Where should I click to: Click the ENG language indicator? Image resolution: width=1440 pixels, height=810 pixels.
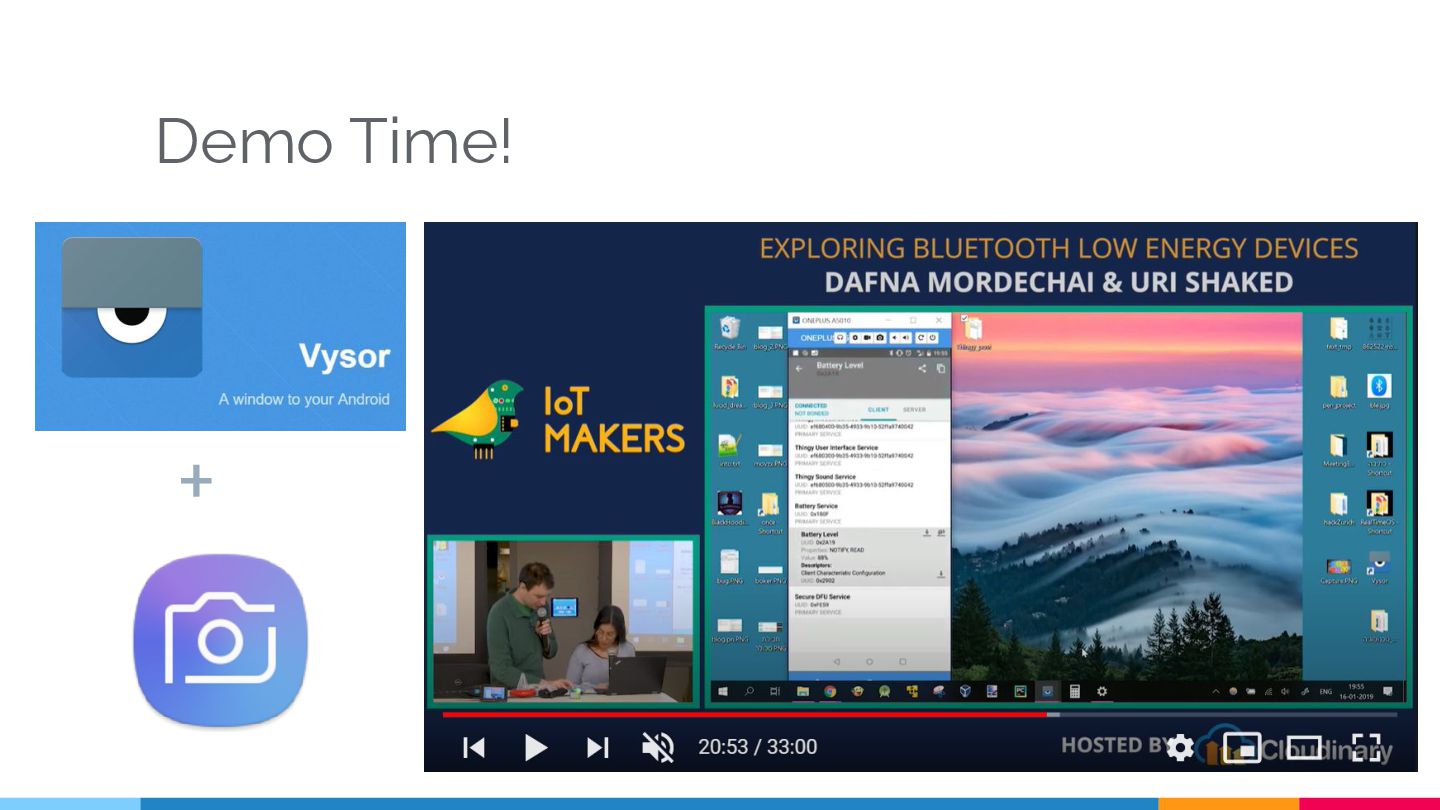pyautogui.click(x=1325, y=692)
